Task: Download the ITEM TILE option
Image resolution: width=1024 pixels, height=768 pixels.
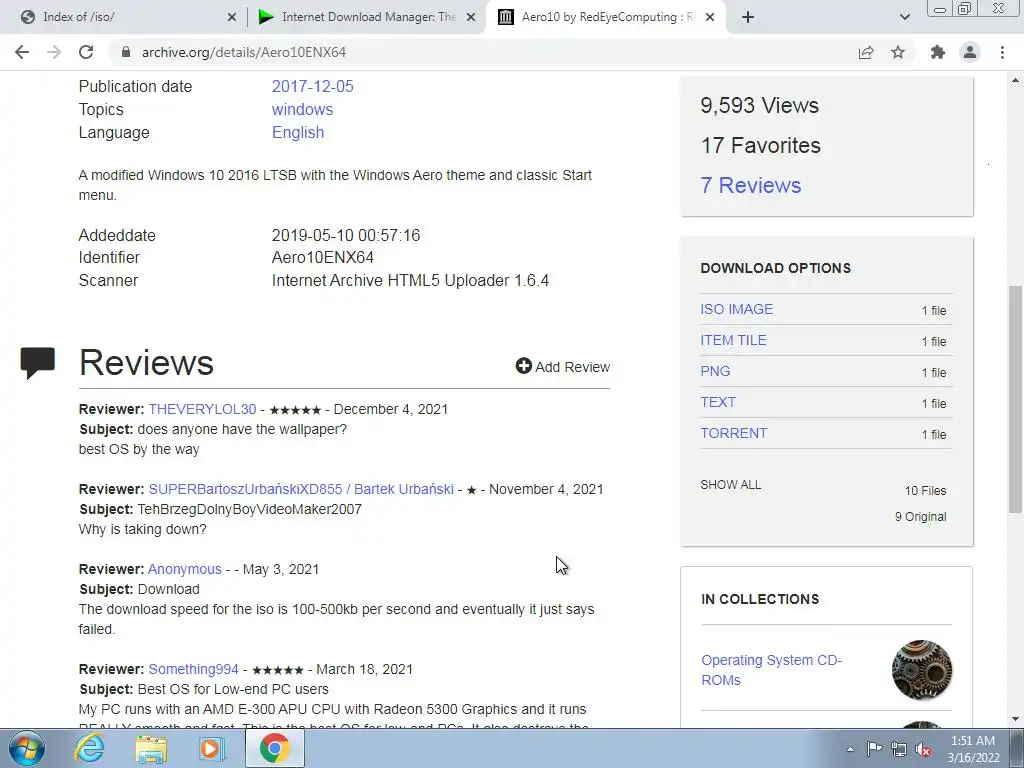Action: (x=733, y=340)
